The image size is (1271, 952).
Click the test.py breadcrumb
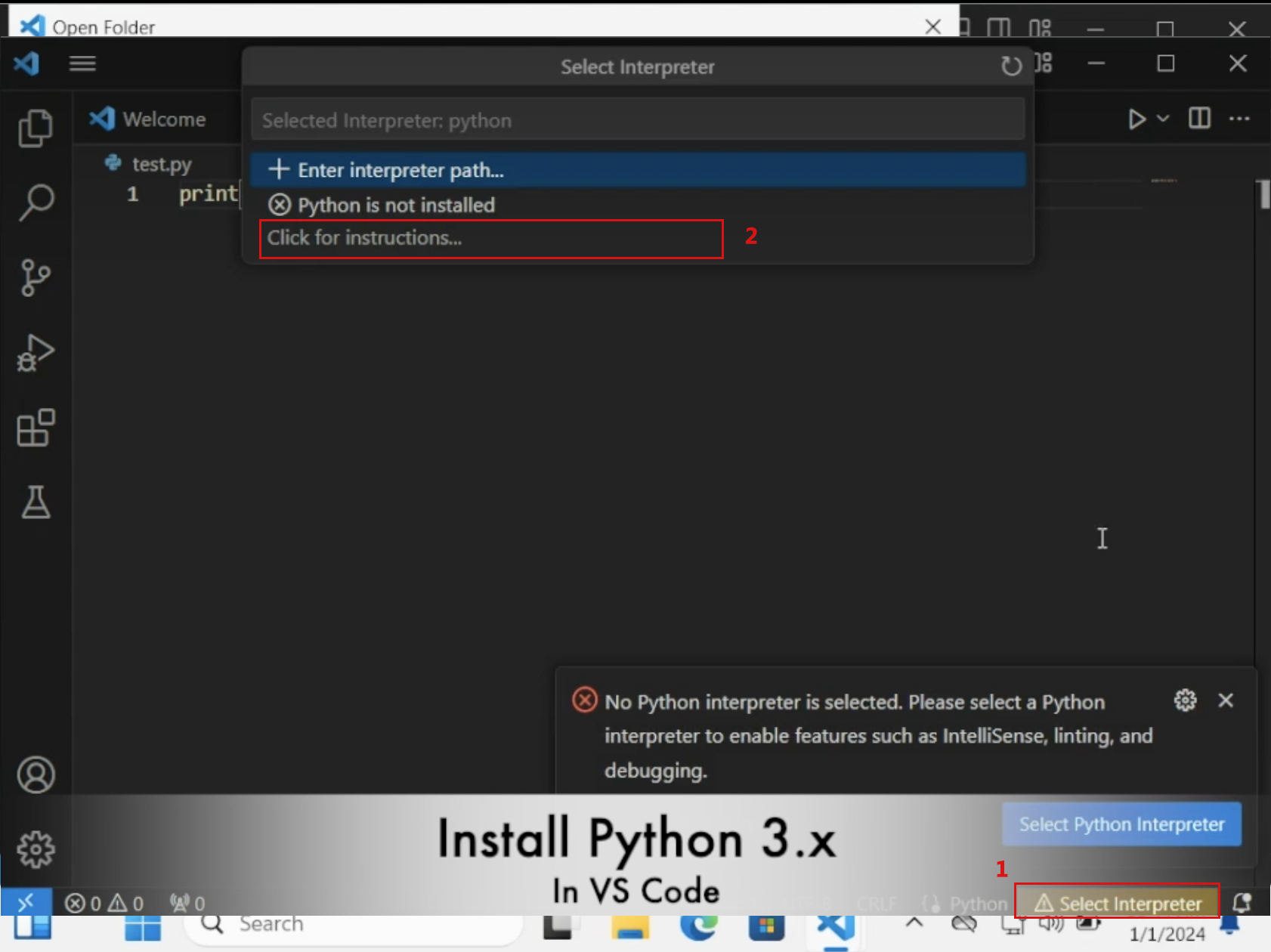click(x=150, y=164)
